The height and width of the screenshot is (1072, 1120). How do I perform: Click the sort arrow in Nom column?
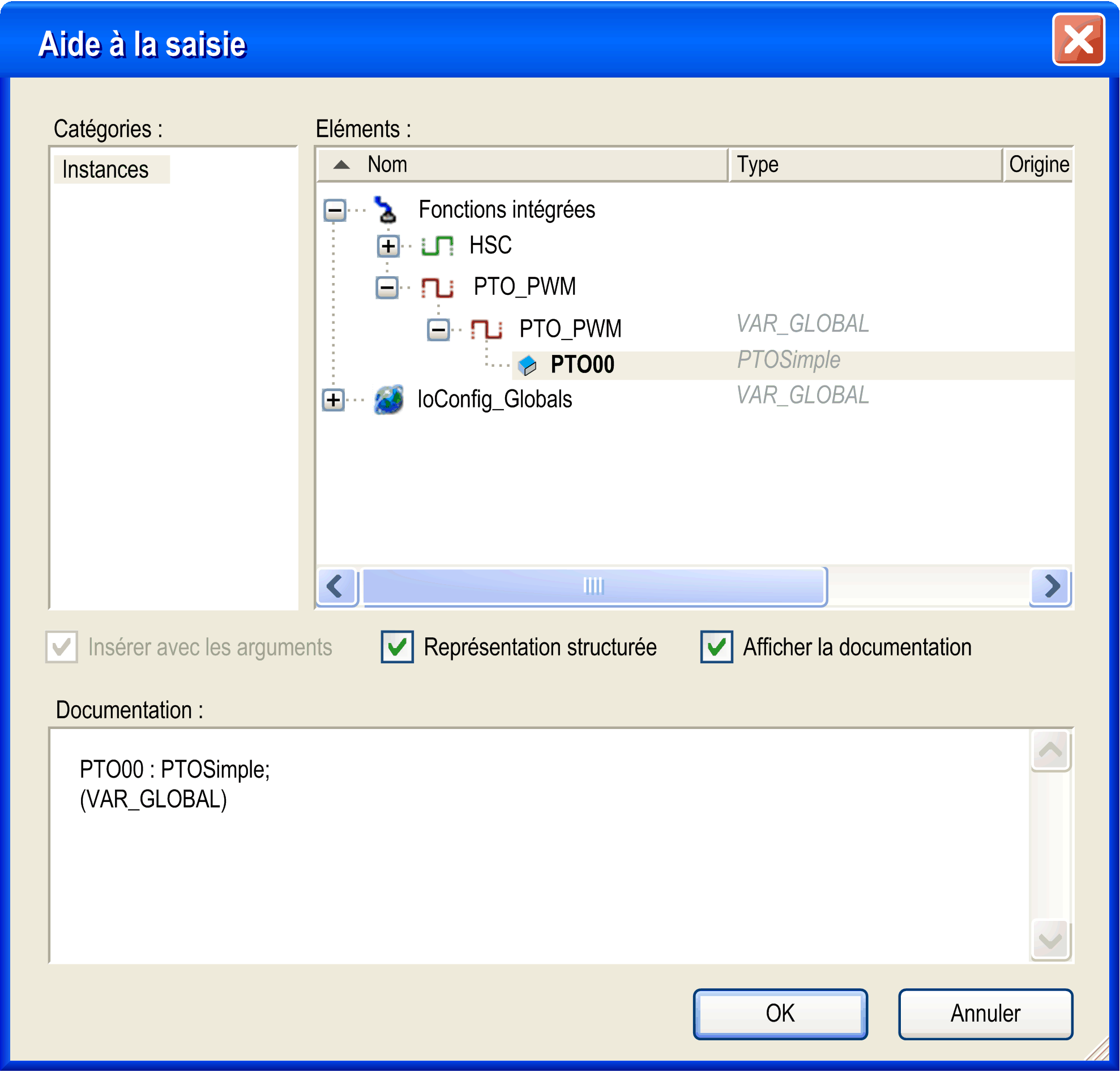tap(341, 165)
